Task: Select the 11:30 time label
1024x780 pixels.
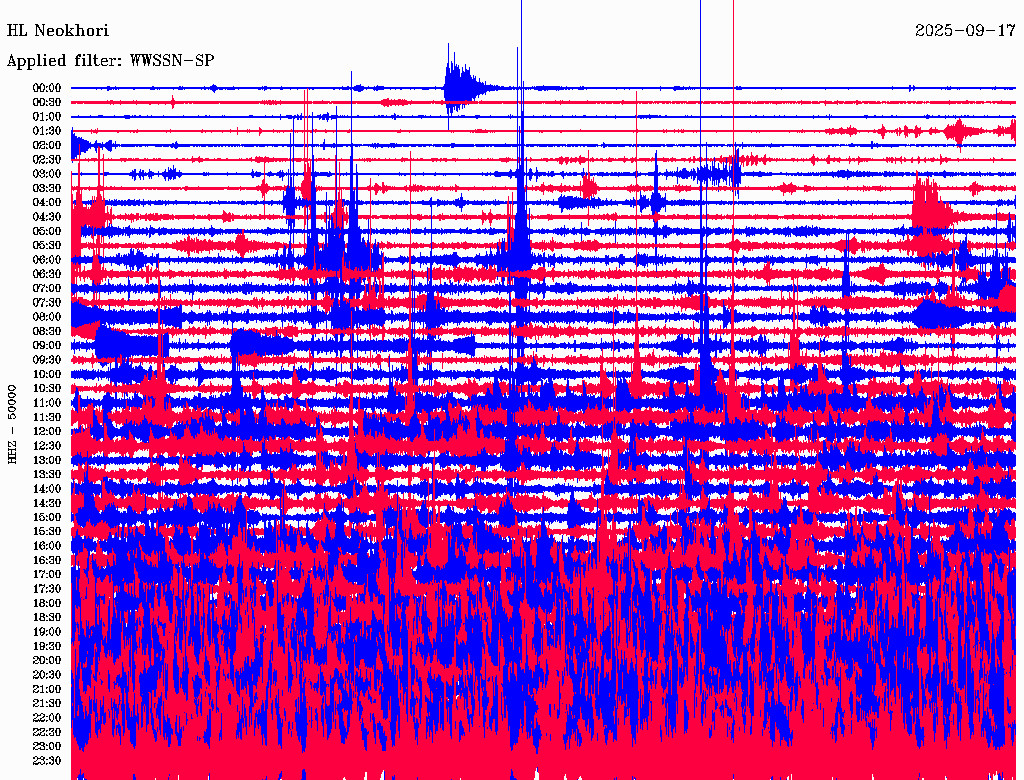Action: pos(47,417)
